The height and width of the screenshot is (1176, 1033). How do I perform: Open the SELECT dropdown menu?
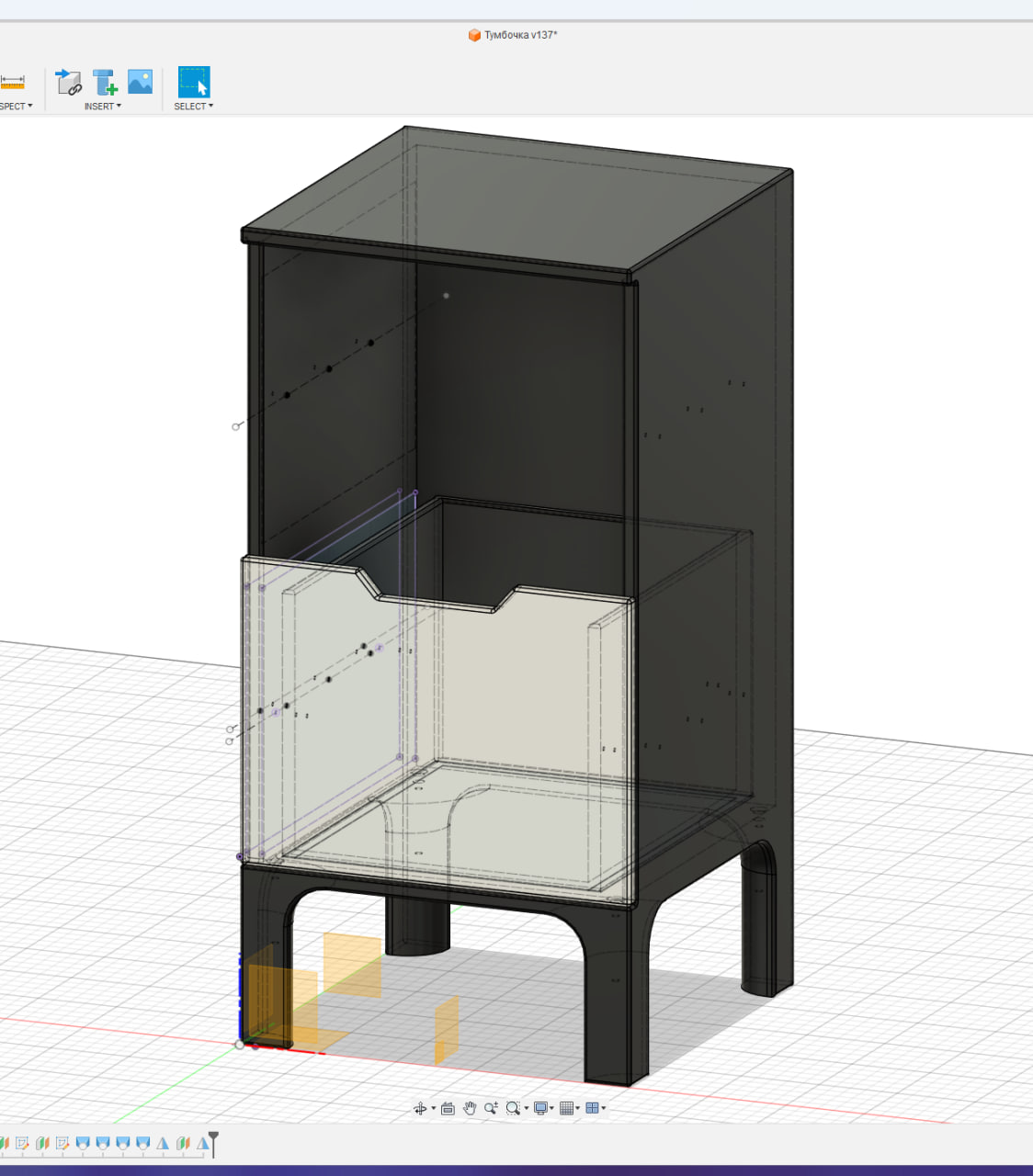pyautogui.click(x=193, y=107)
